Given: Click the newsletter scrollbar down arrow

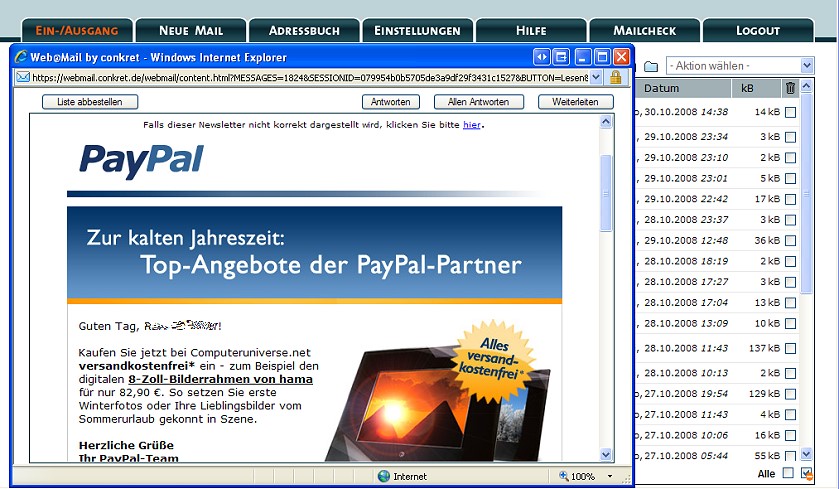Looking at the screenshot, I should pos(606,455).
